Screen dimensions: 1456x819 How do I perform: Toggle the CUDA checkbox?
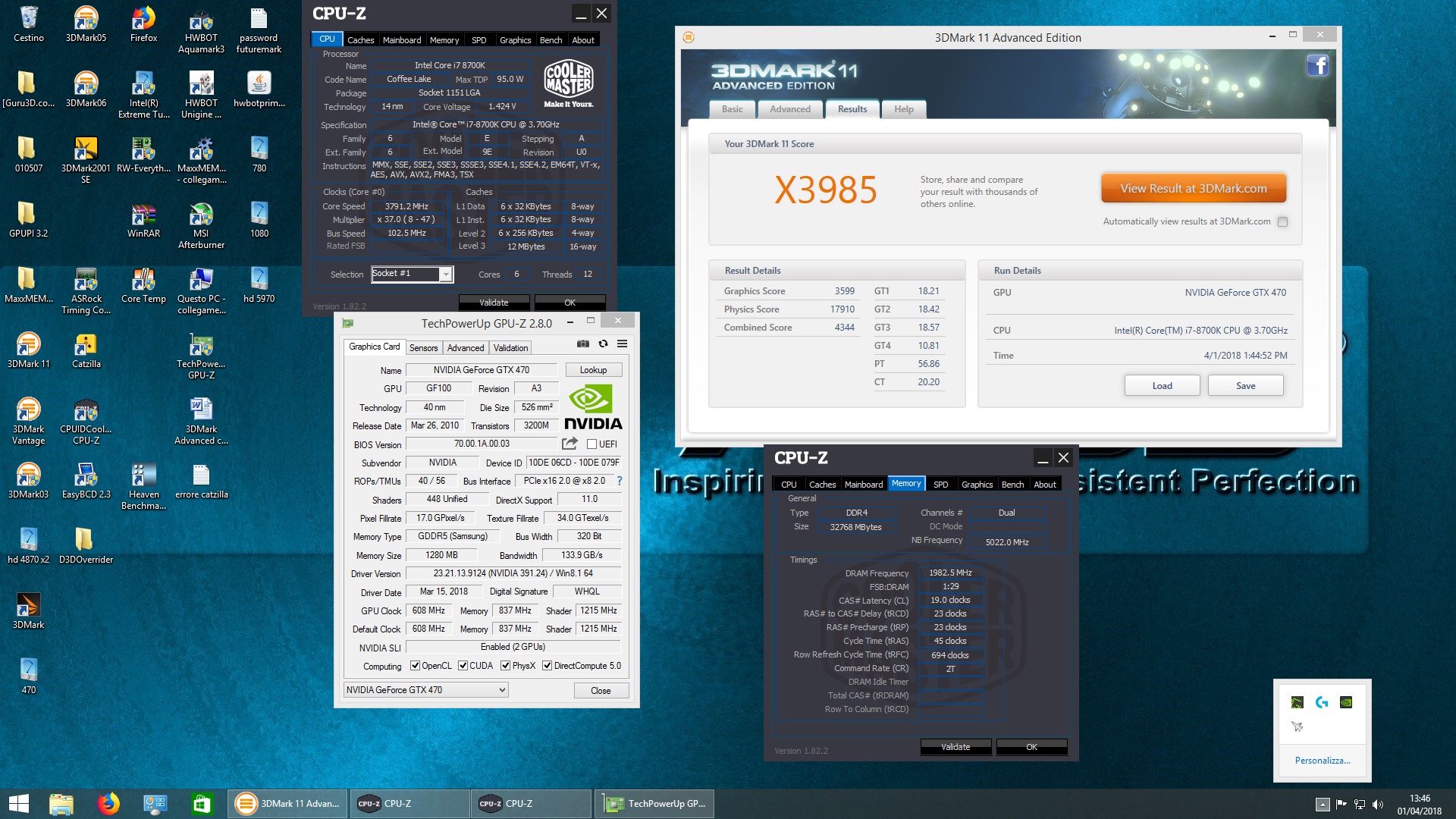[463, 666]
